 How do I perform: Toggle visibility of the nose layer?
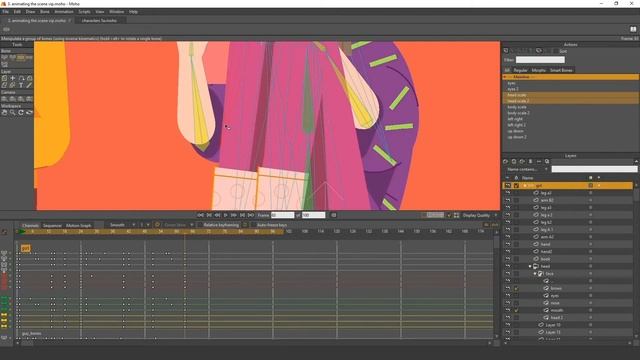pos(508,303)
